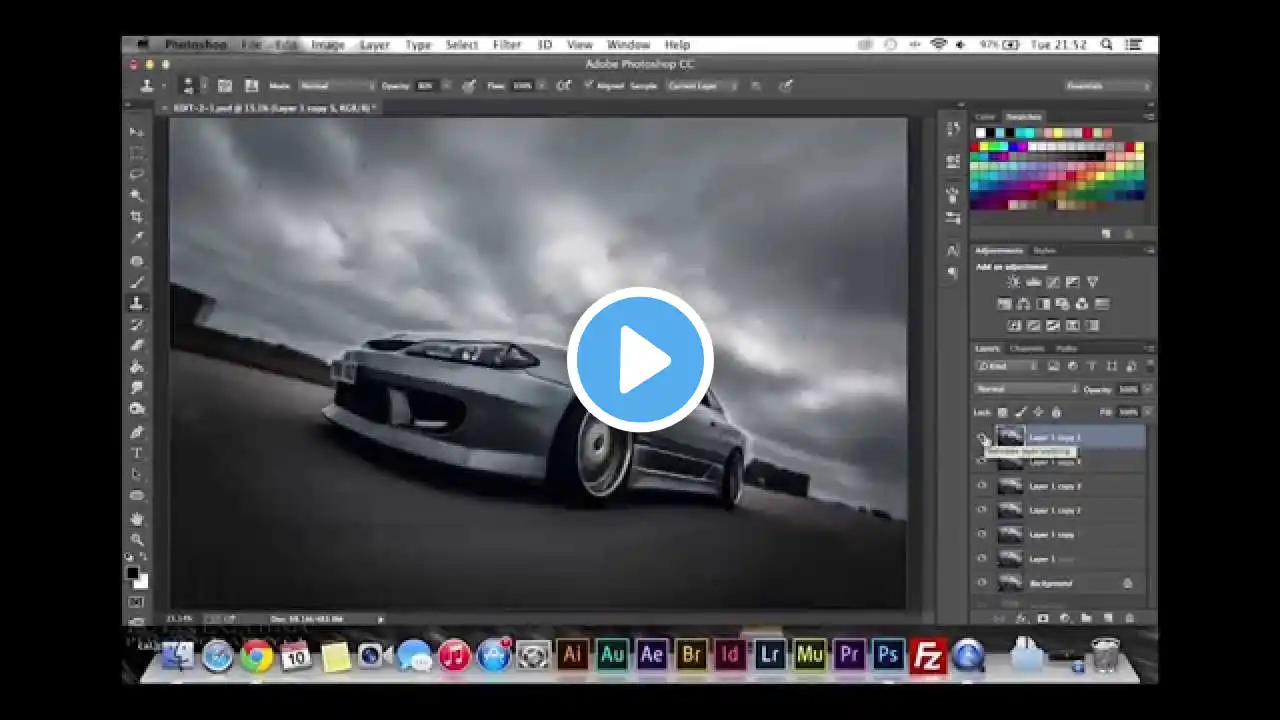The width and height of the screenshot is (1280, 720).
Task: Open the layer blending mode Normal dropdown
Action: 1025,389
